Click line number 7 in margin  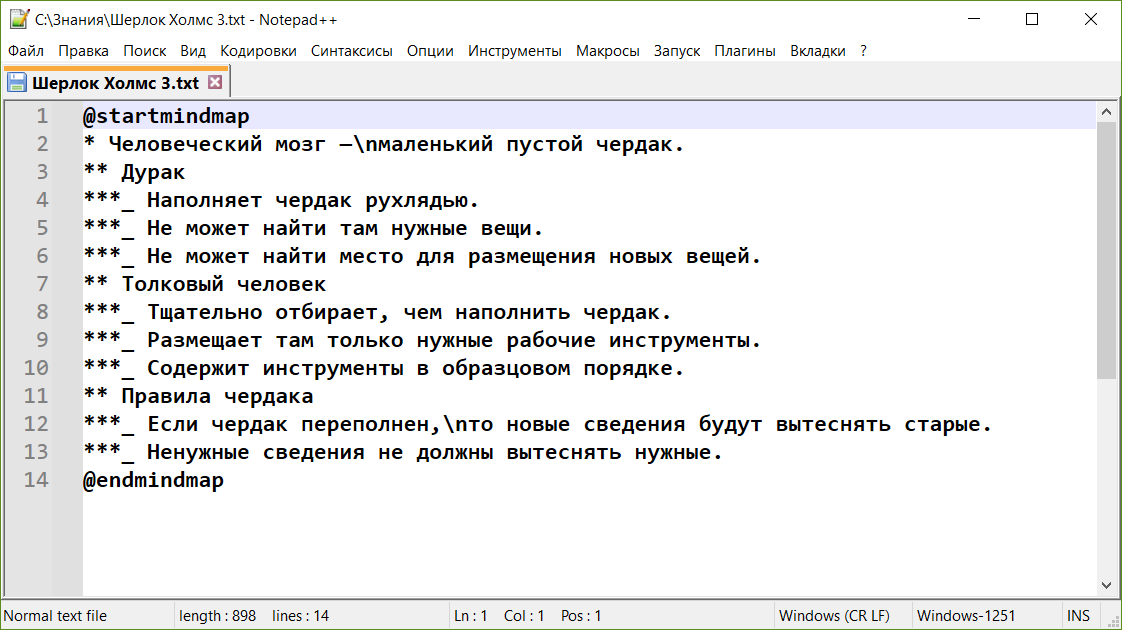tap(42, 284)
